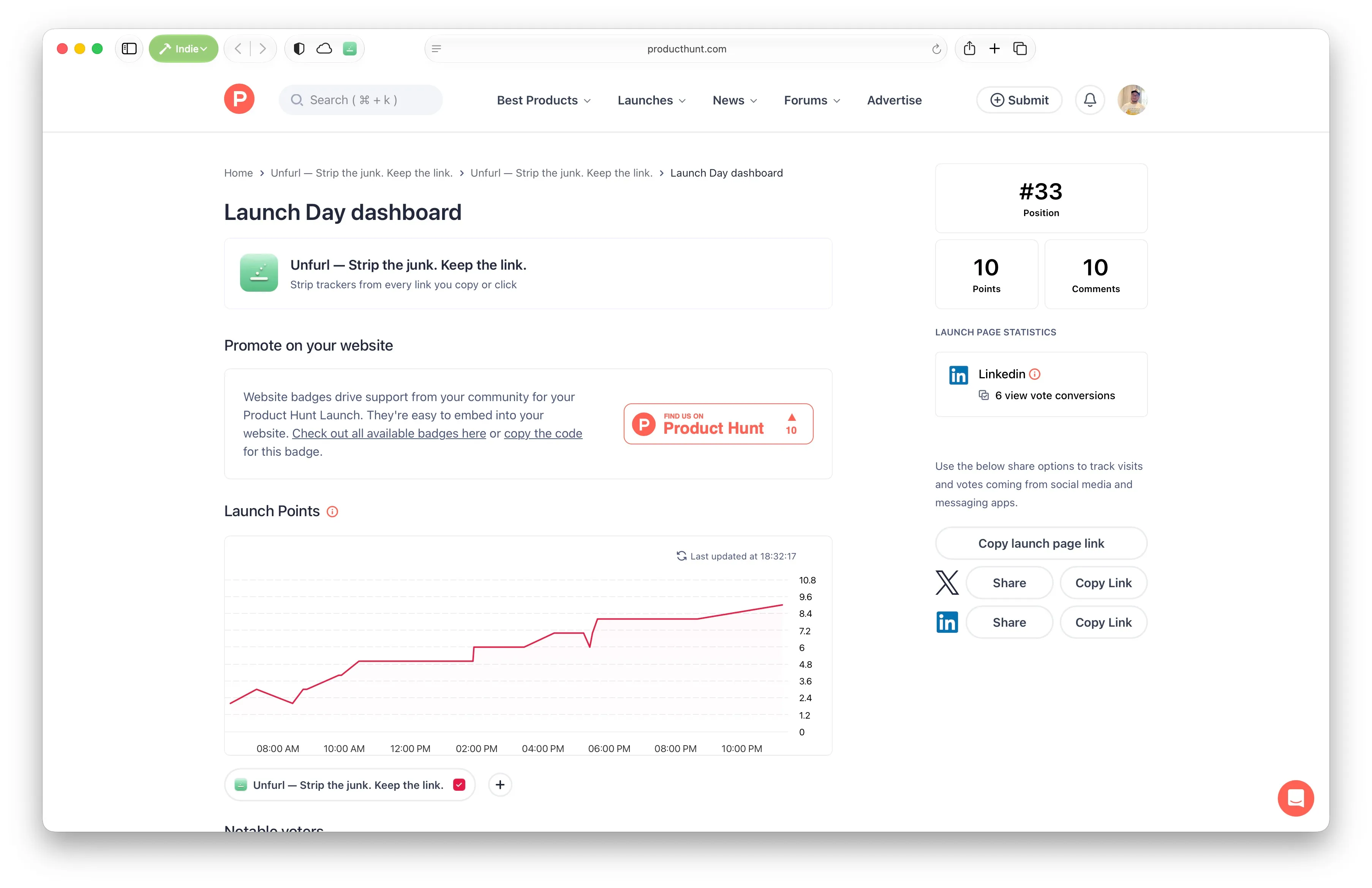Open a new tab with plus icon
This screenshot has height=888, width=1372.
pos(994,49)
